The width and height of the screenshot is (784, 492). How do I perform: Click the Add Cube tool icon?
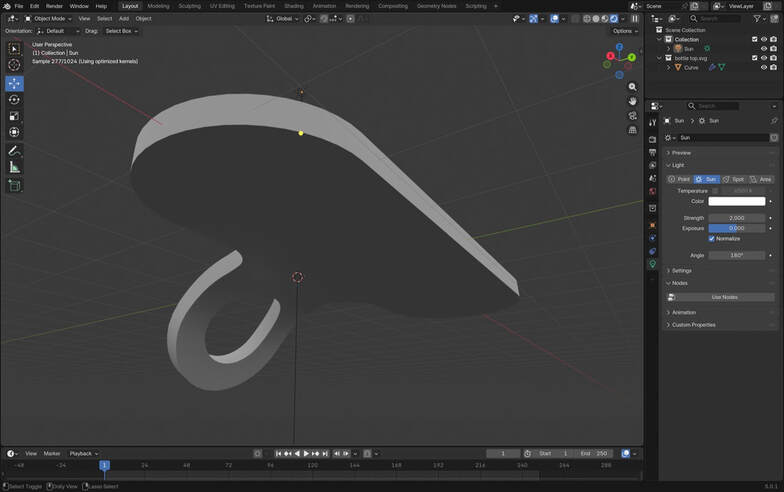point(14,186)
